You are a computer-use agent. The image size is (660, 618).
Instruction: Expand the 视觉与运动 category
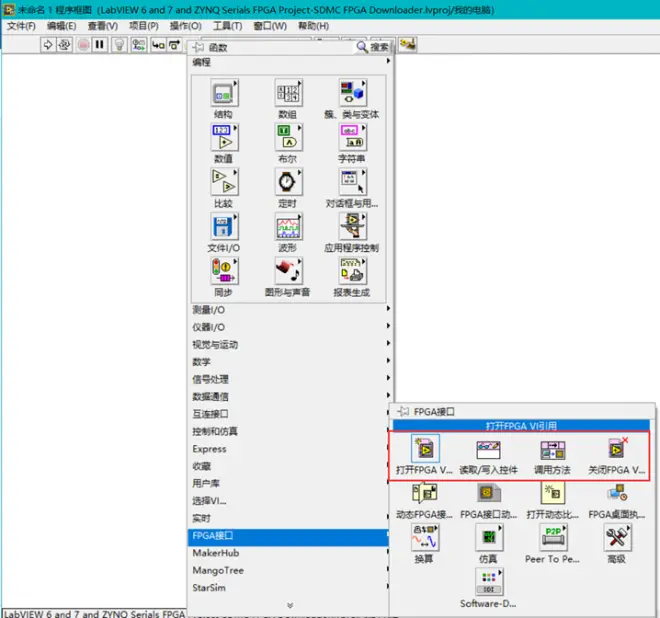point(290,344)
